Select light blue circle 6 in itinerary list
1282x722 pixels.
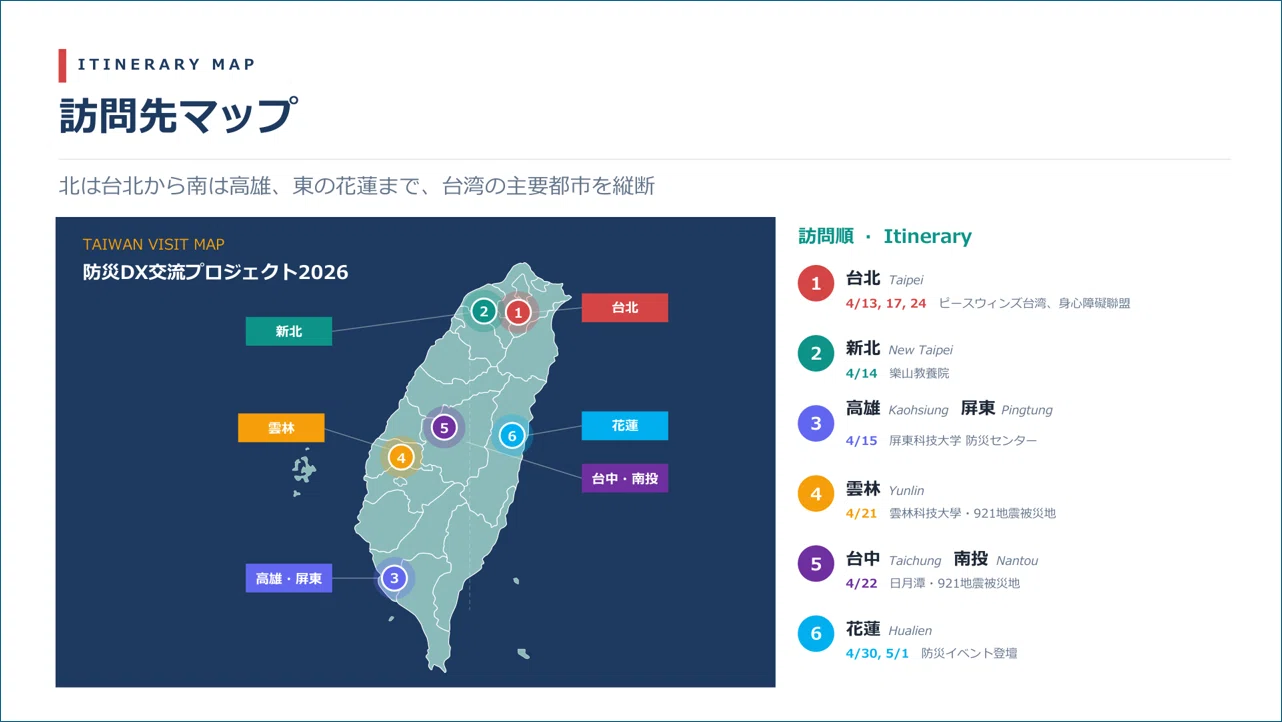[x=816, y=634]
